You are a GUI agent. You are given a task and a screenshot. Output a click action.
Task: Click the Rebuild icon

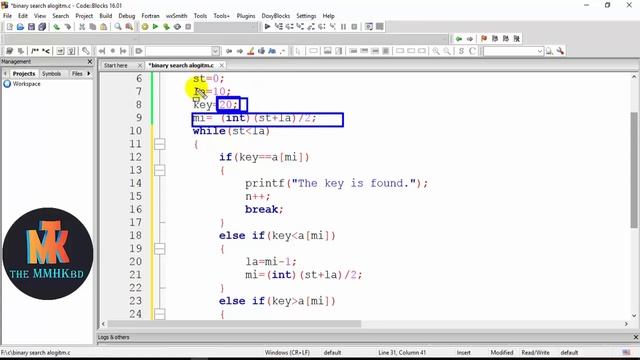pyautogui.click(x=177, y=27)
